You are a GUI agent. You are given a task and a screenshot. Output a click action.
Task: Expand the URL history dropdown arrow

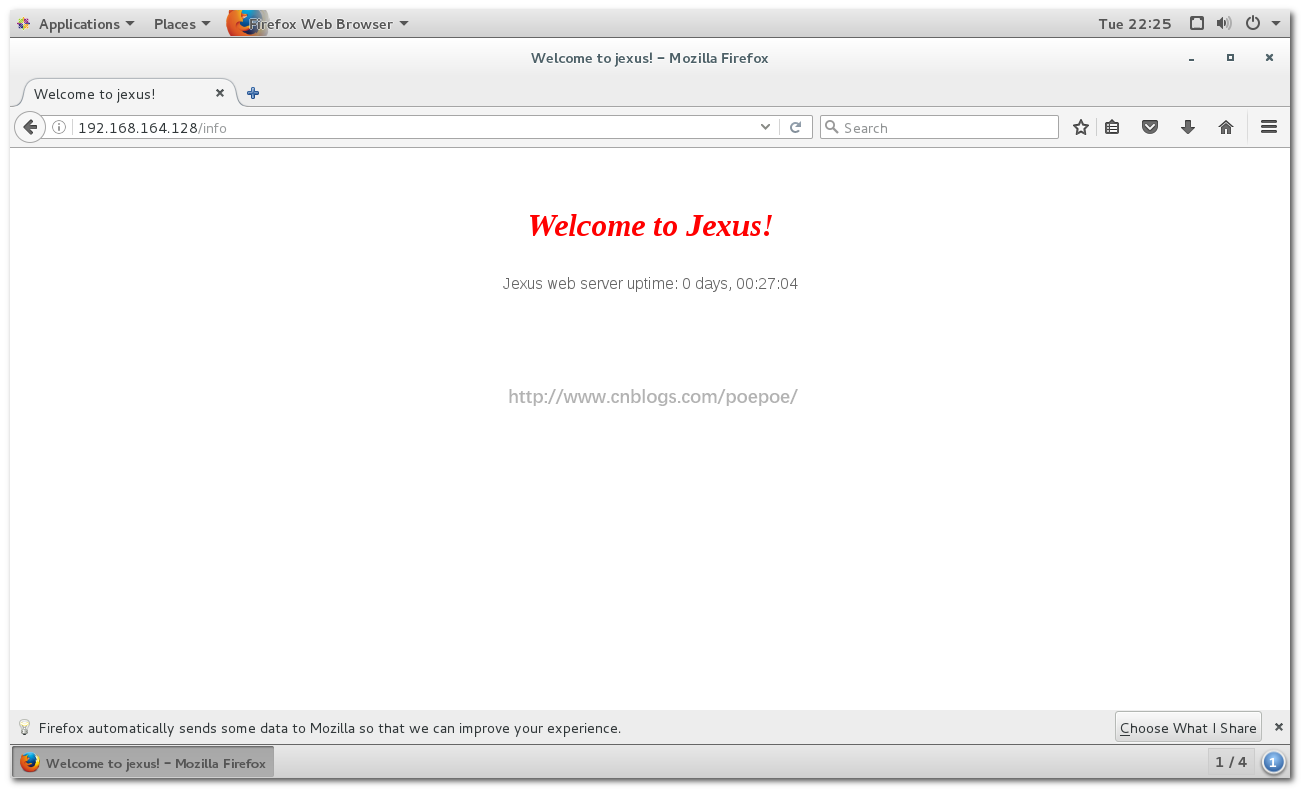coord(765,127)
